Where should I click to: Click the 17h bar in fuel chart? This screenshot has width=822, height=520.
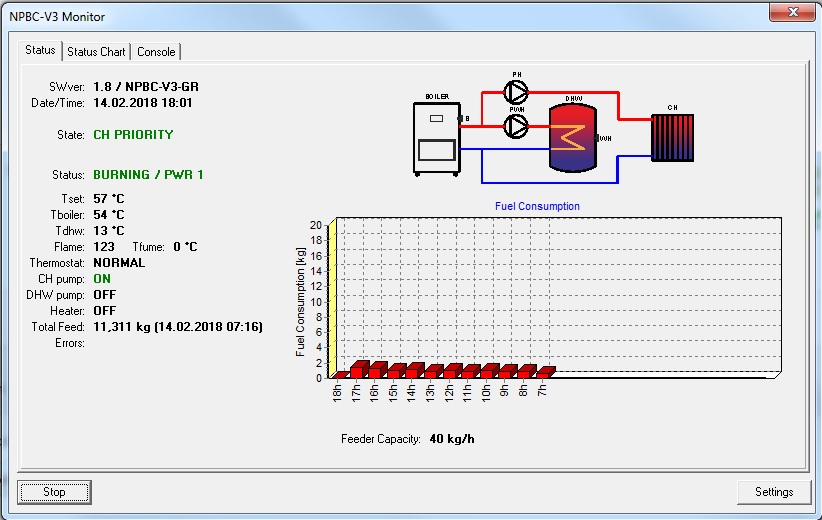pos(359,369)
